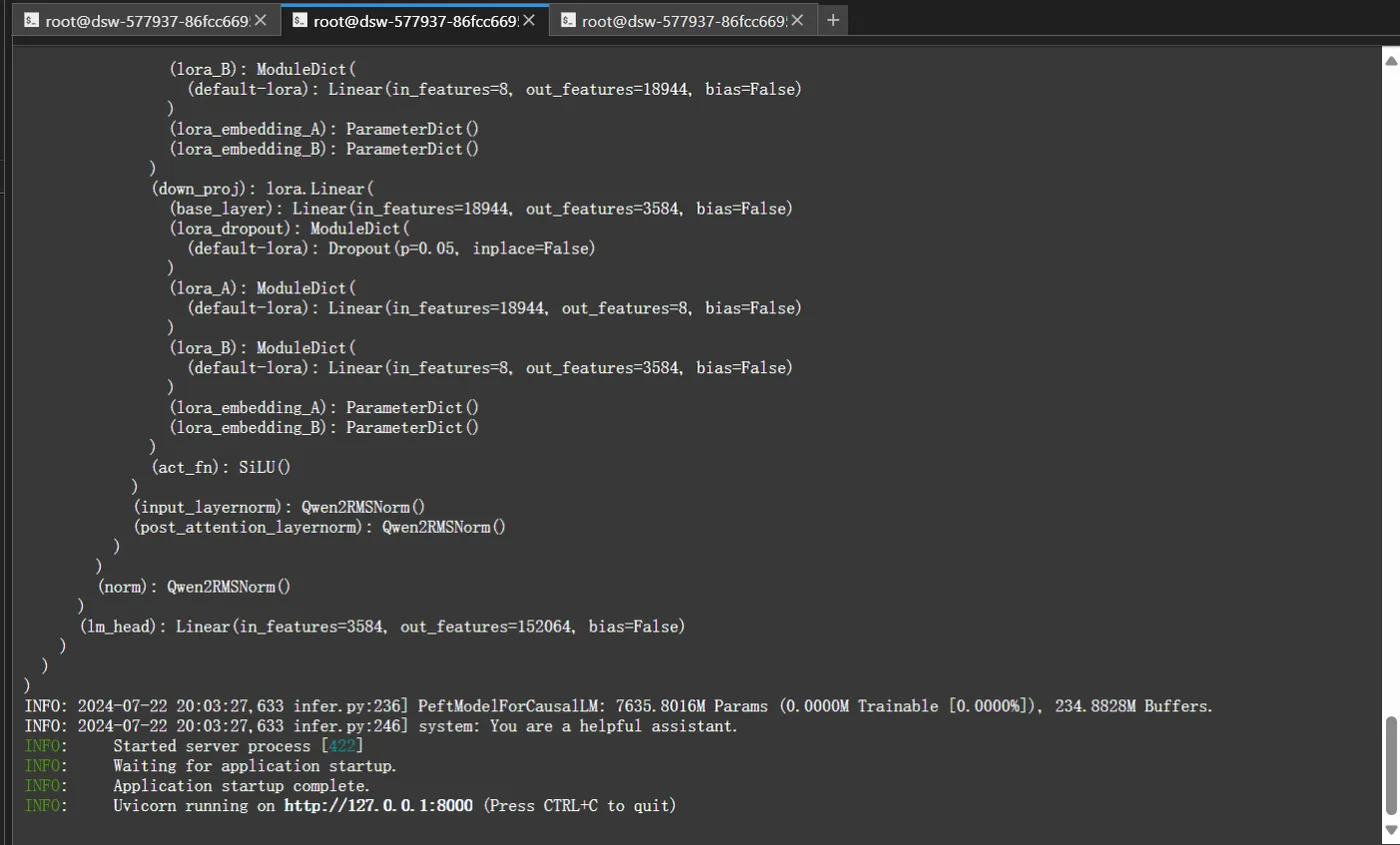Open the http://127.0.0.1:8000 Uvicorn address
The image size is (1400, 845).
pyautogui.click(x=378, y=805)
